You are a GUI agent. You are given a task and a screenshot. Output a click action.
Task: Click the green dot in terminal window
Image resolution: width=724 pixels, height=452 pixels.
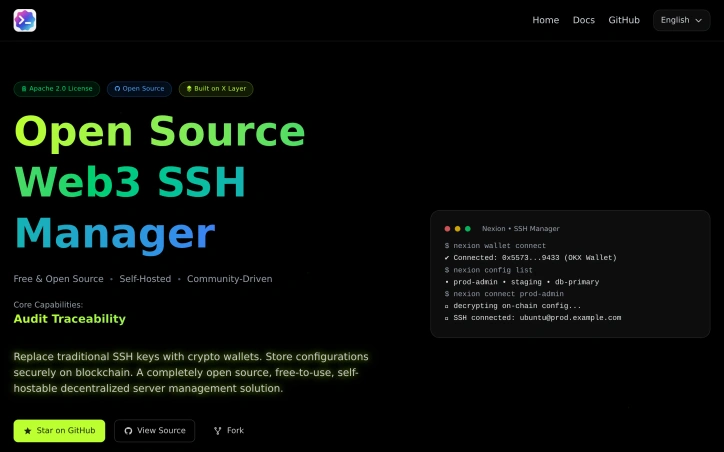click(x=468, y=229)
